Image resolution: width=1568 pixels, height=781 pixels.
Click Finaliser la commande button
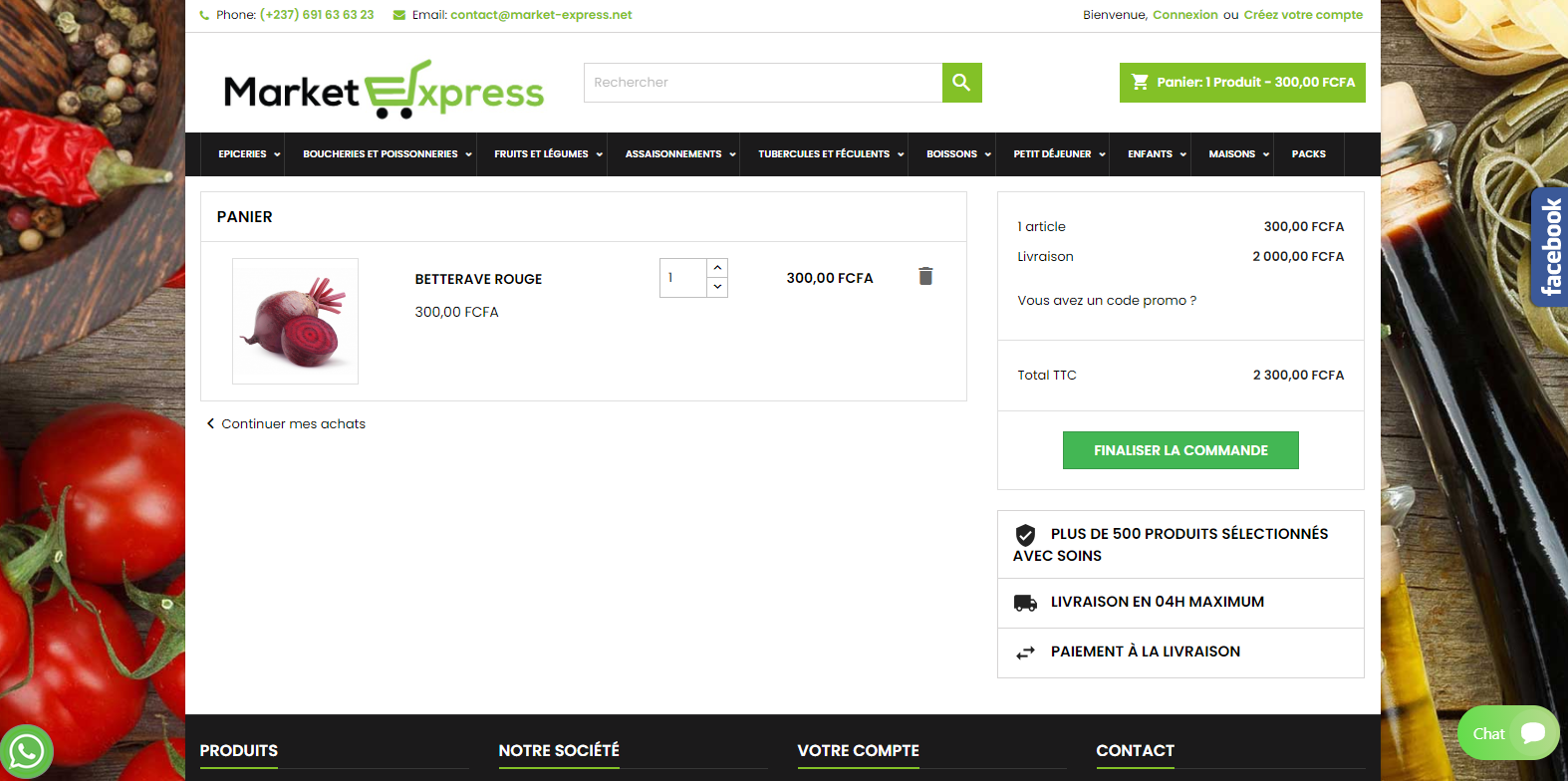1180,450
